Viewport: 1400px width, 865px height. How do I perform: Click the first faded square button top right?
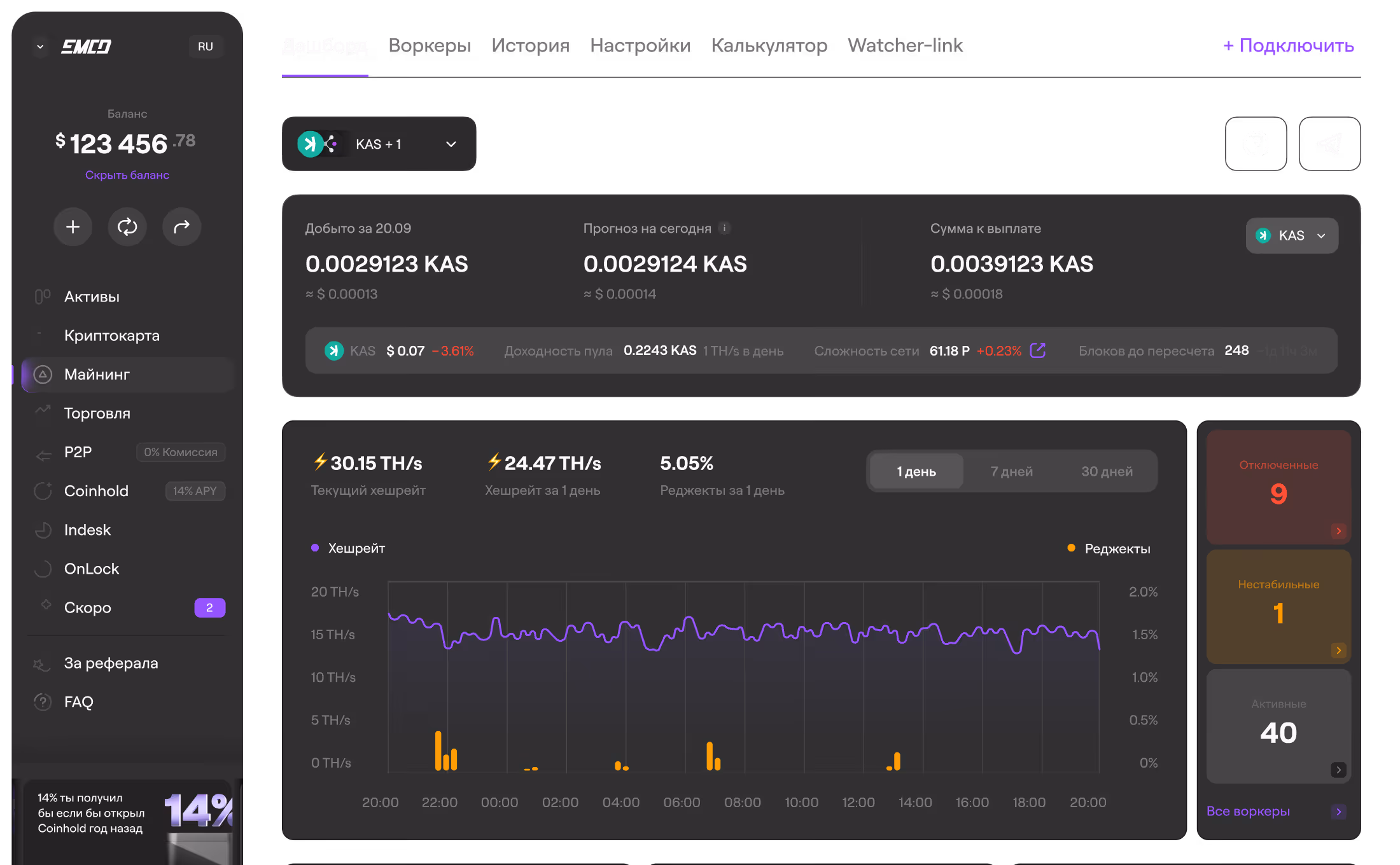click(x=1256, y=144)
